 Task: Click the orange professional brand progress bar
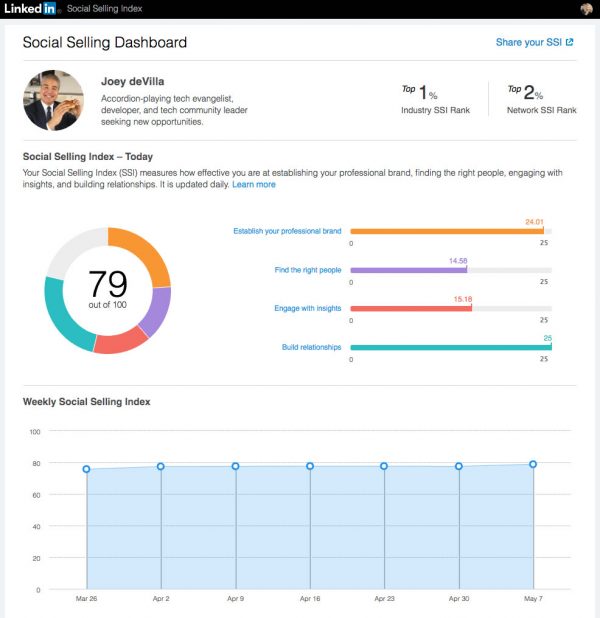coord(447,231)
